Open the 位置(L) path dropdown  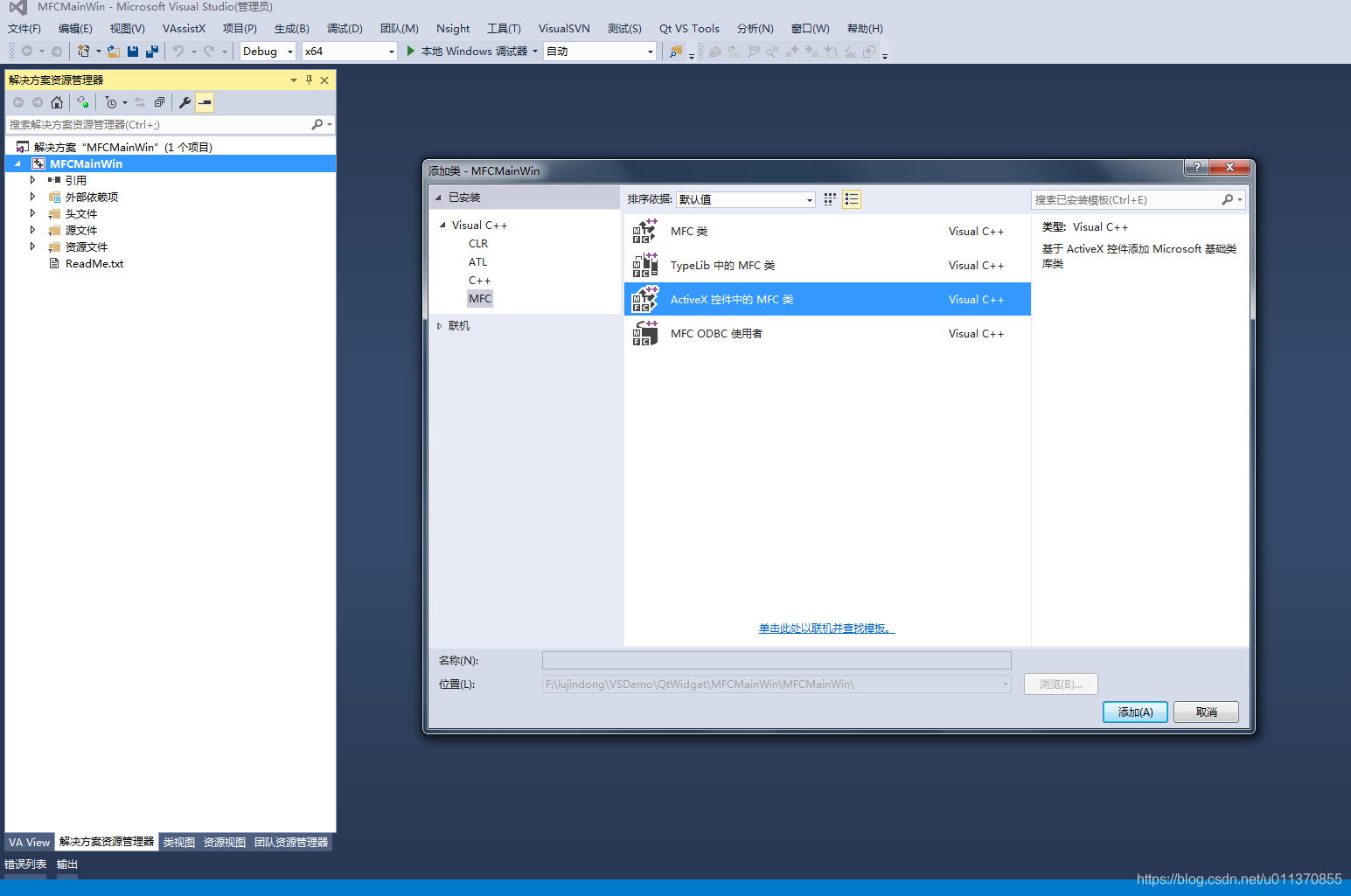[x=1005, y=684]
